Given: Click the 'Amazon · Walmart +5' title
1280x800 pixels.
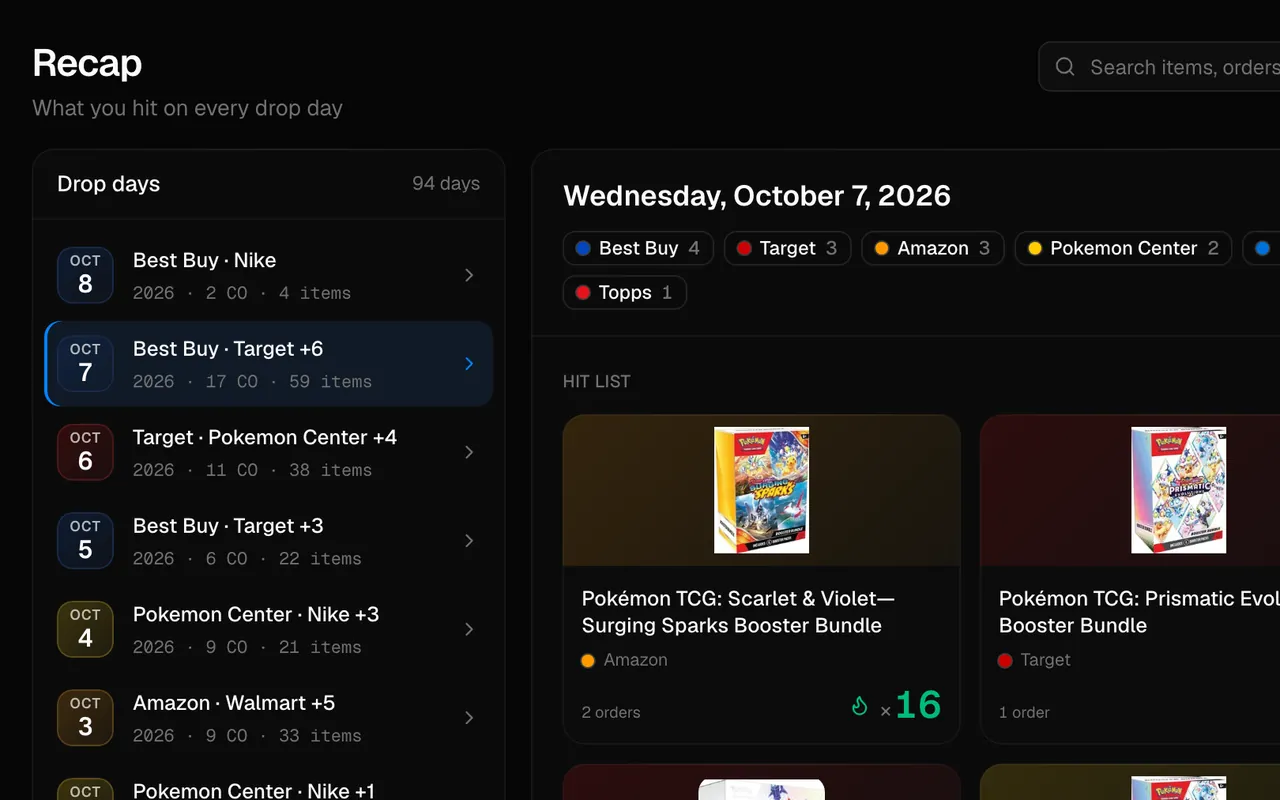Looking at the screenshot, I should [234, 703].
